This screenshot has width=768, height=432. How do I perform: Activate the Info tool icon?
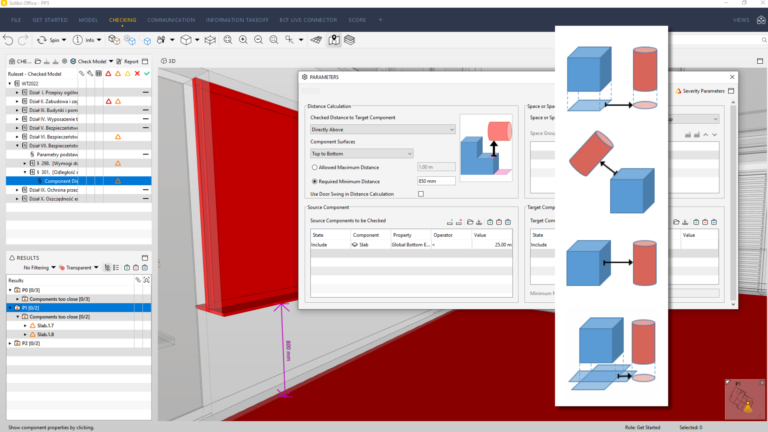(77, 40)
